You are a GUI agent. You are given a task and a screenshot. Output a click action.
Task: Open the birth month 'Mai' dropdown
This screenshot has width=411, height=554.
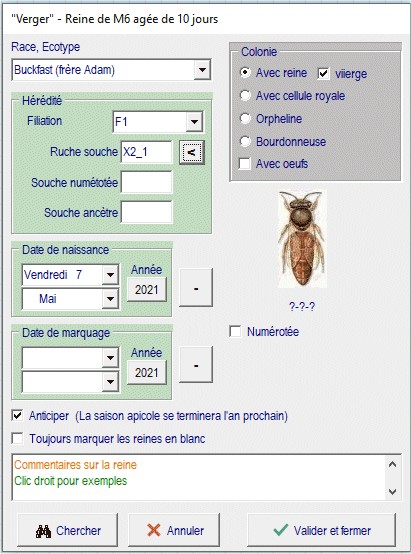point(110,299)
